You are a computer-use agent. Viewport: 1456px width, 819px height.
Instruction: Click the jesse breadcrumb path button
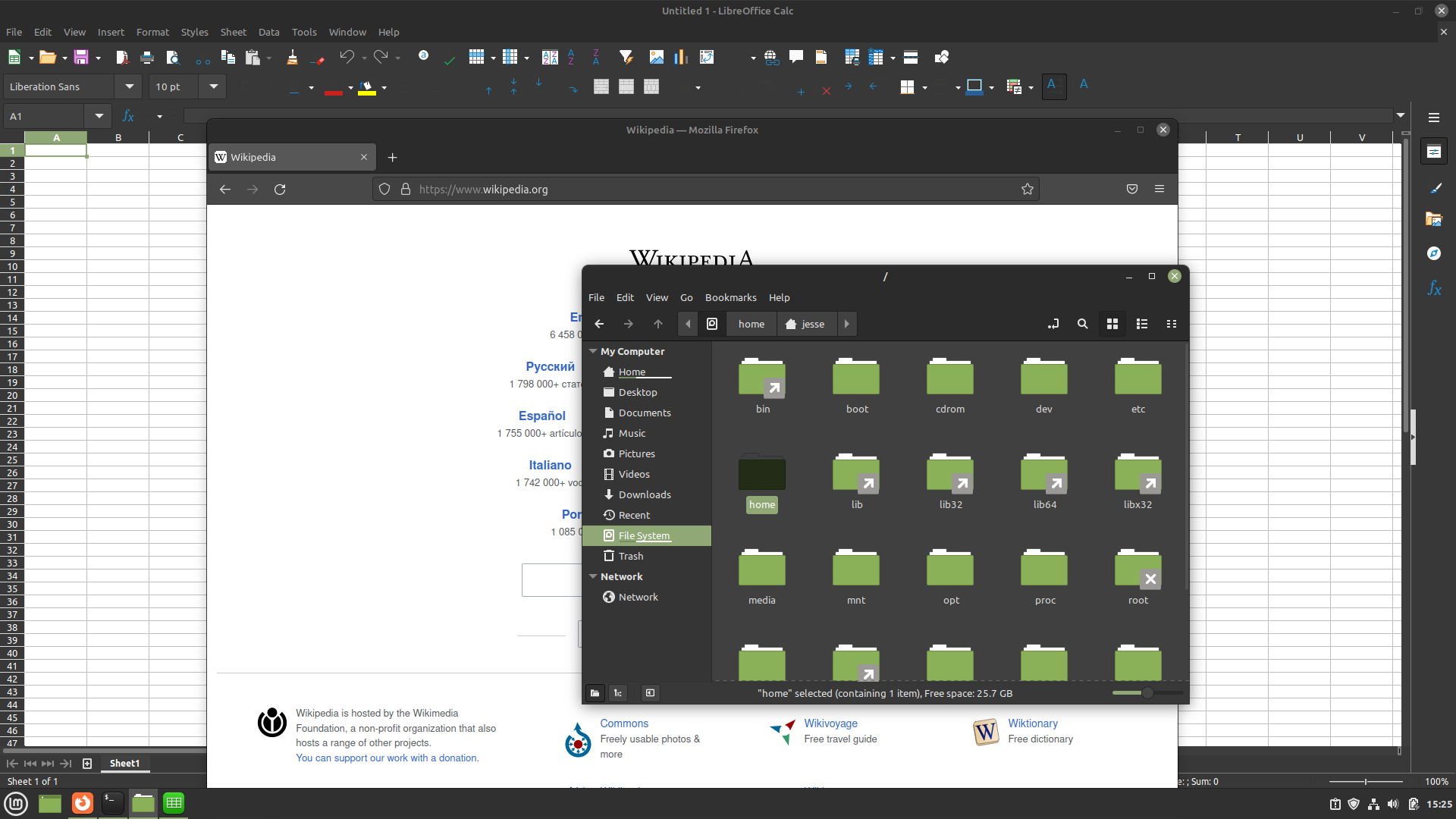pyautogui.click(x=805, y=324)
